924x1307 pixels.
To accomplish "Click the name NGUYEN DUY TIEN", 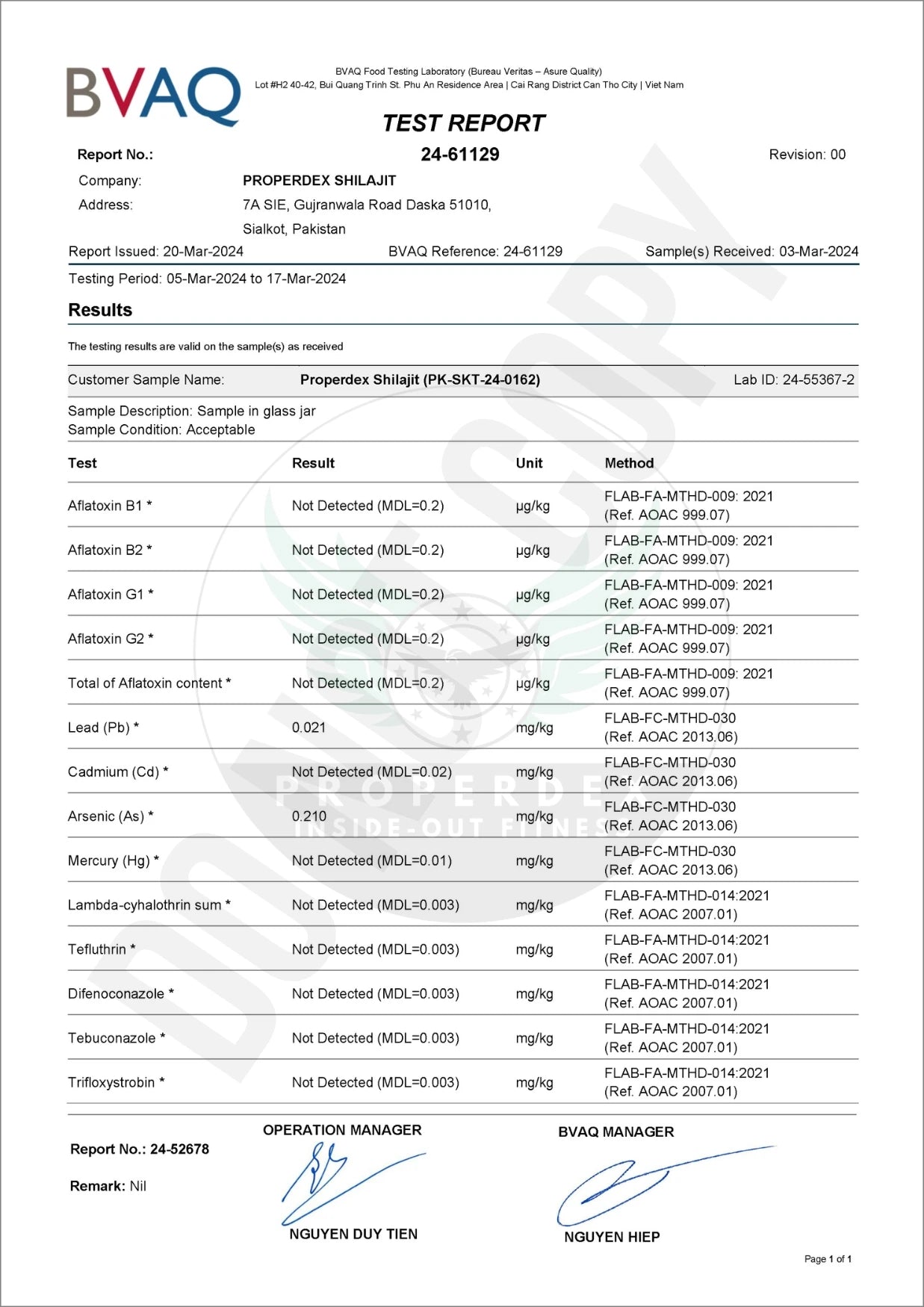I will point(353,1234).
